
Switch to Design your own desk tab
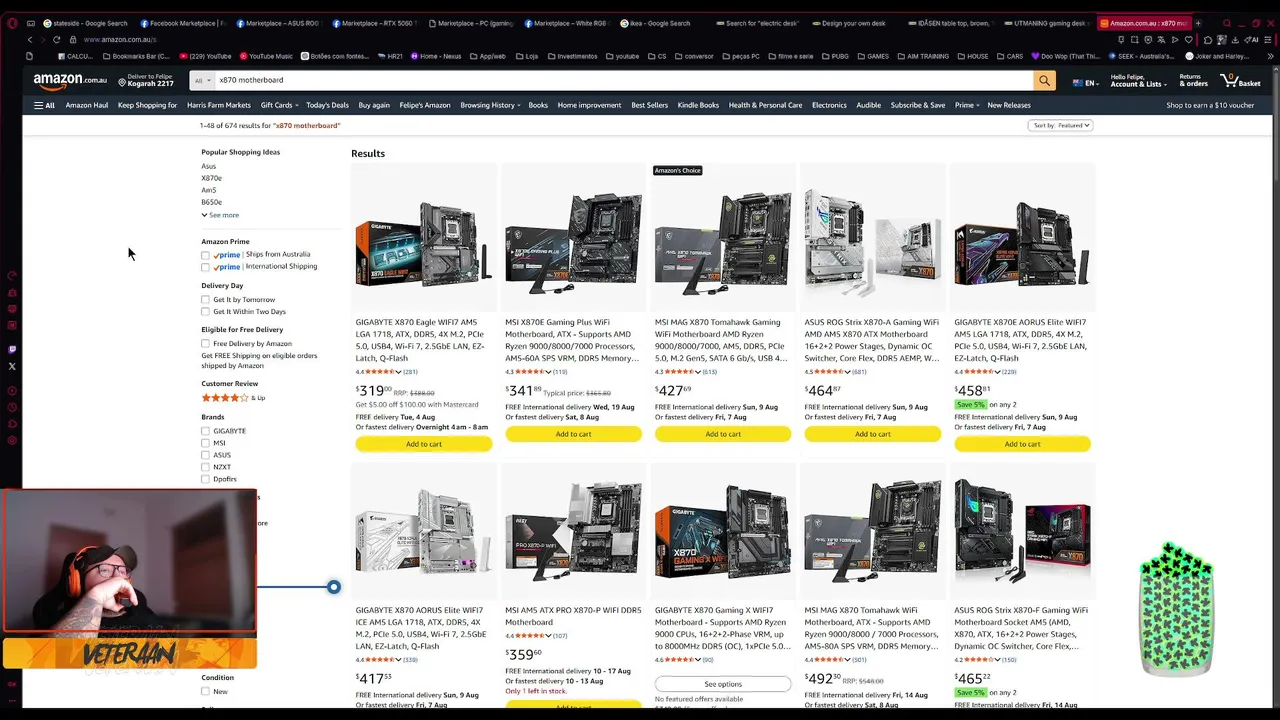851,23
